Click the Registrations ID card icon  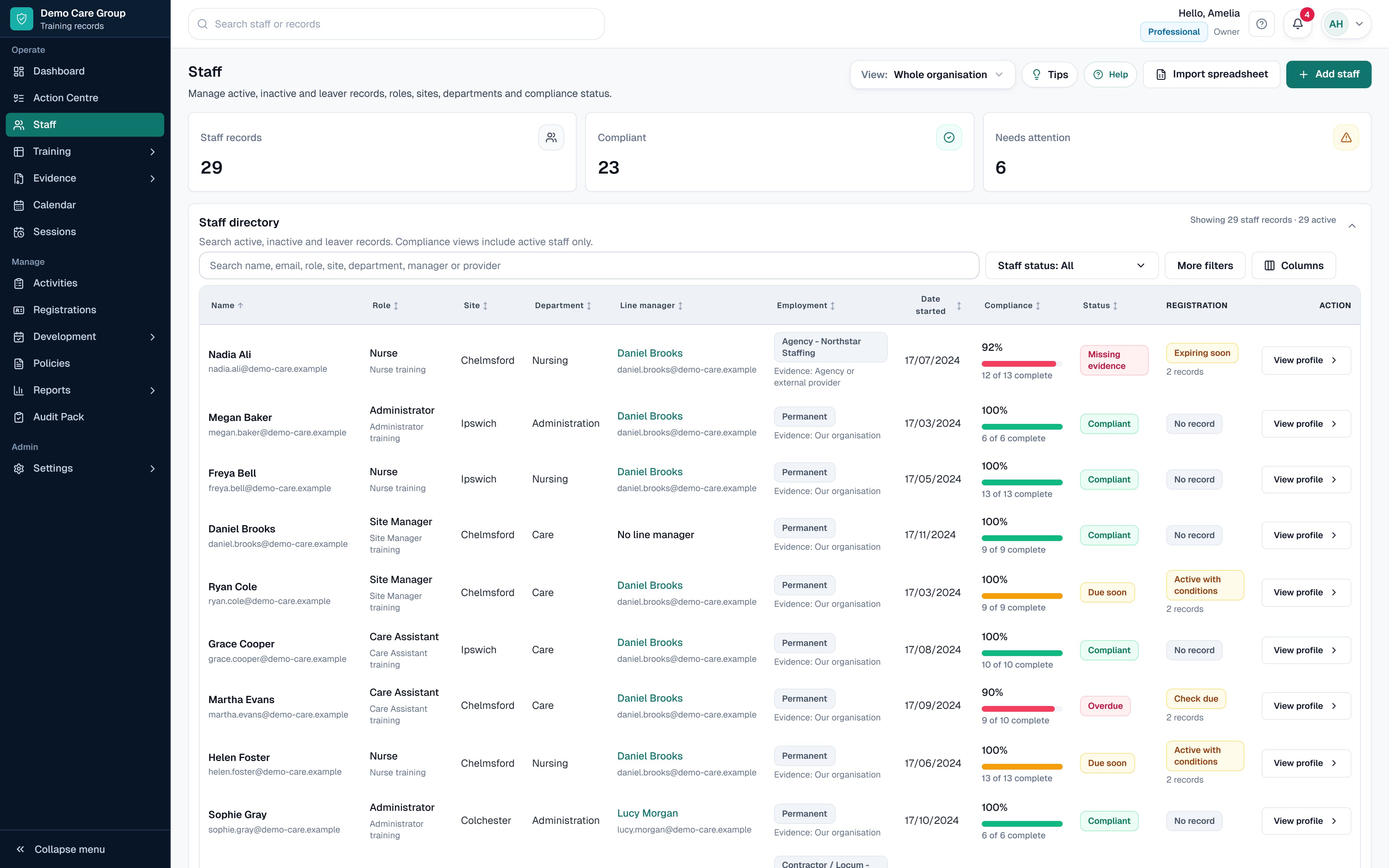point(19,310)
